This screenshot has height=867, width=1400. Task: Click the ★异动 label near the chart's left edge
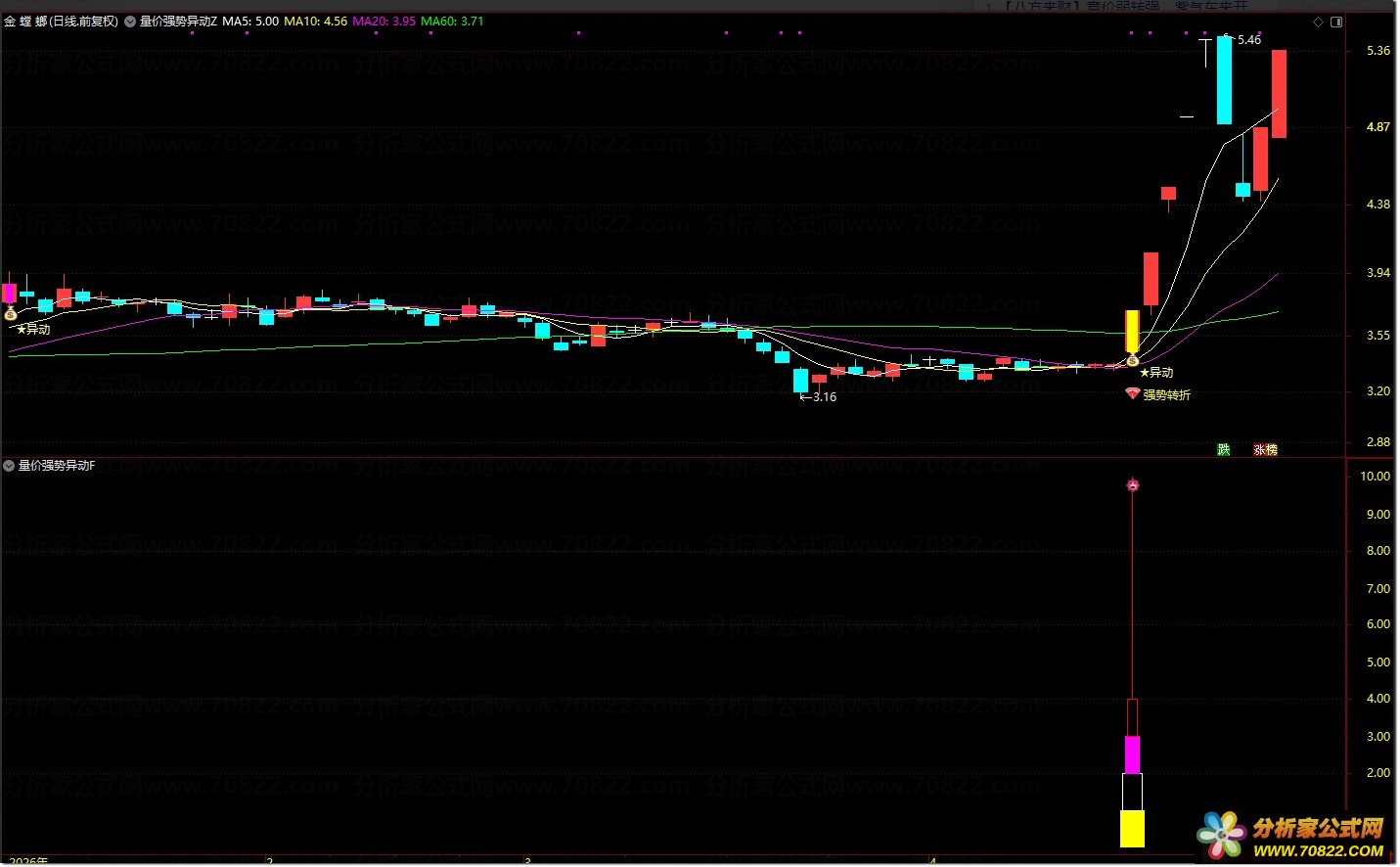click(x=33, y=330)
